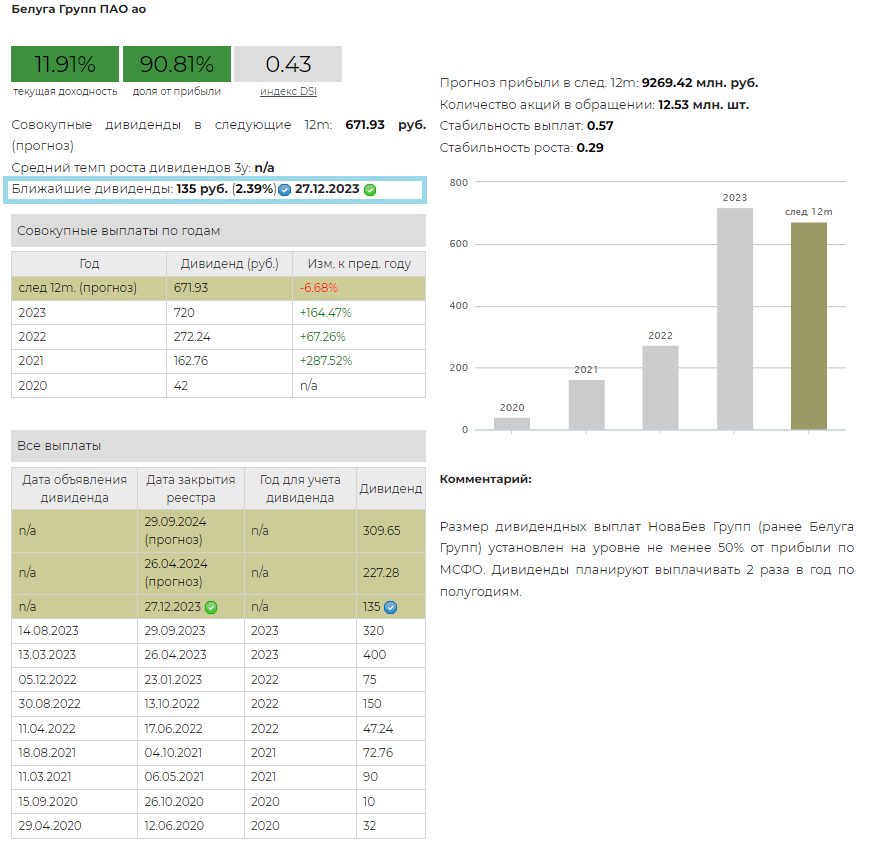Image resolution: width=870 pixels, height=843 pixels.
Task: Click the Дата объявления дивиденда column header
Action: [x=74, y=488]
